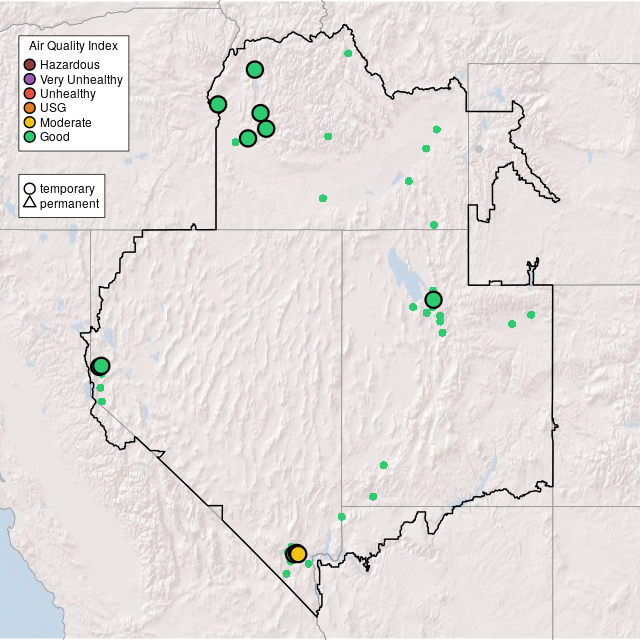Image resolution: width=640 pixels, height=640 pixels.
Task: Click the Moderate yellow legend swatch
Action: tap(30, 122)
